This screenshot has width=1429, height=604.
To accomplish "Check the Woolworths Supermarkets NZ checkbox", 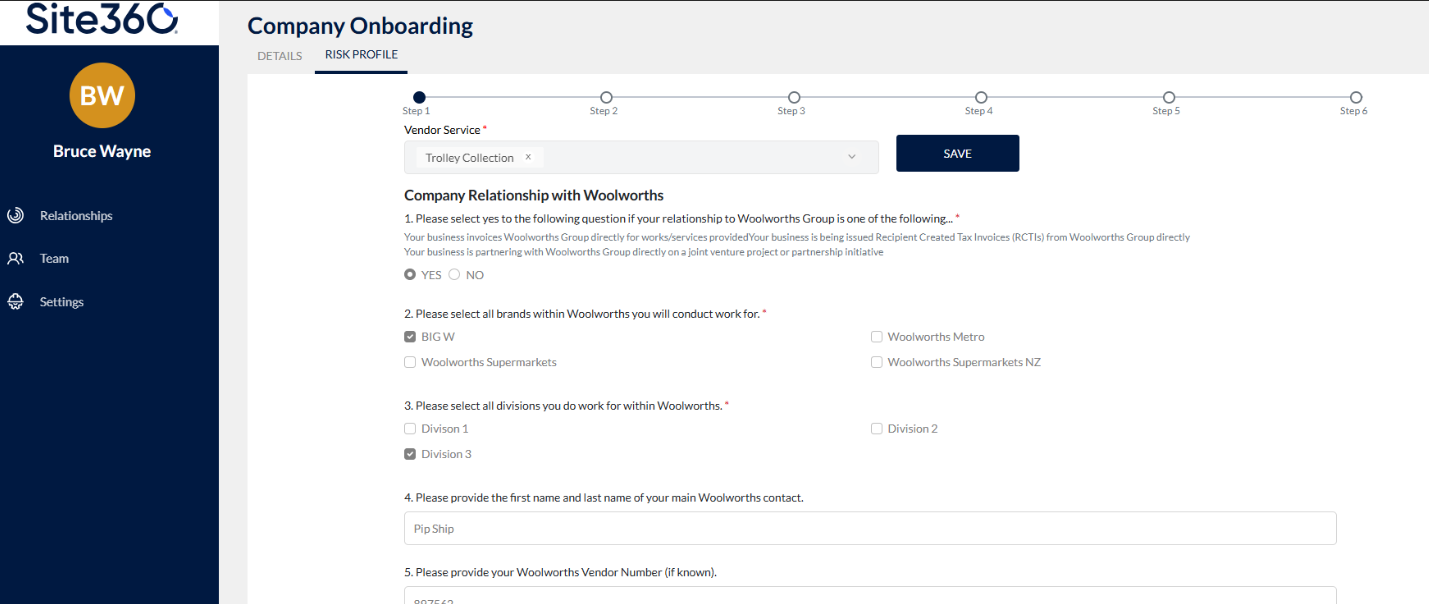I will click(877, 362).
